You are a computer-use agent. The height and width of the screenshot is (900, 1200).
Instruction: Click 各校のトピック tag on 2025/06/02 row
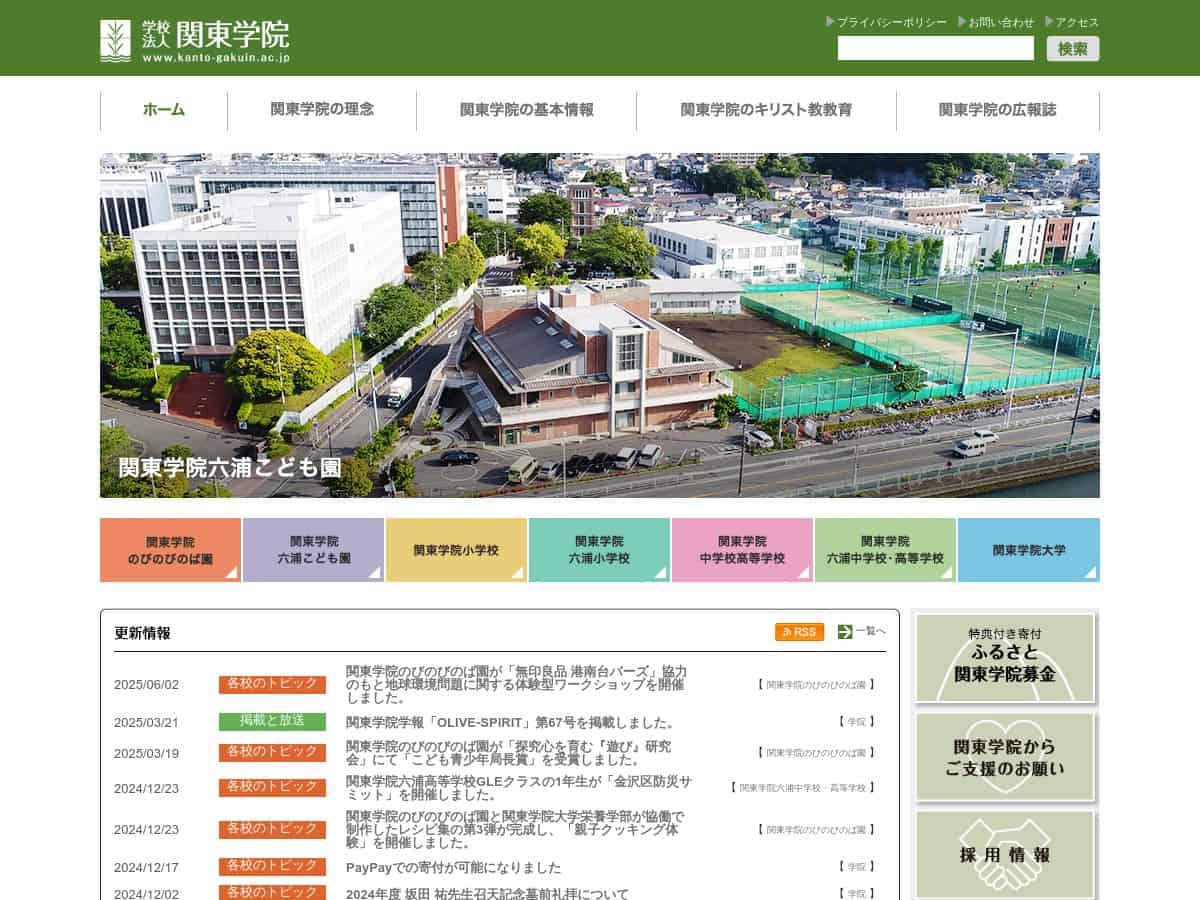[272, 684]
